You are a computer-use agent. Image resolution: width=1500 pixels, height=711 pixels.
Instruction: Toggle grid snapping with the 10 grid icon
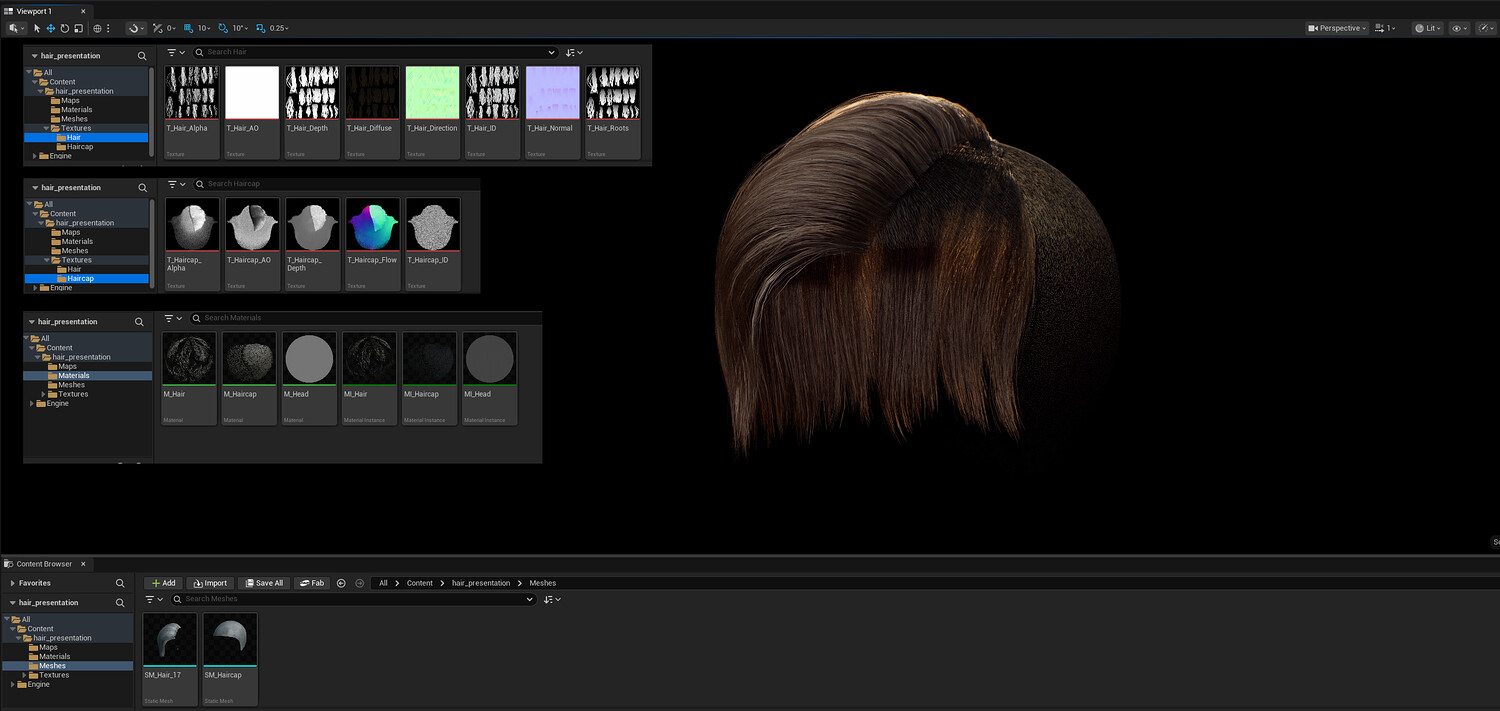(189, 28)
